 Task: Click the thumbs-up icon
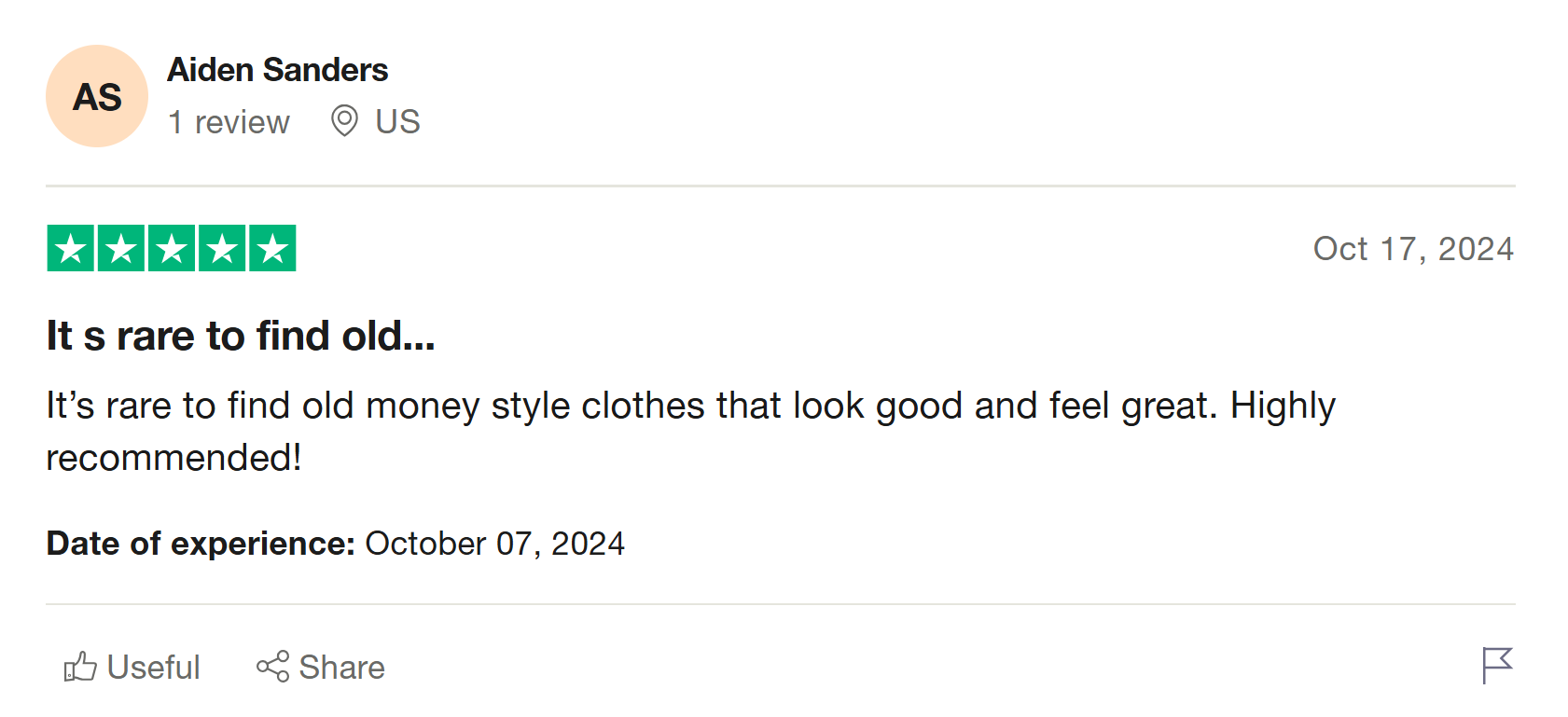(x=80, y=667)
